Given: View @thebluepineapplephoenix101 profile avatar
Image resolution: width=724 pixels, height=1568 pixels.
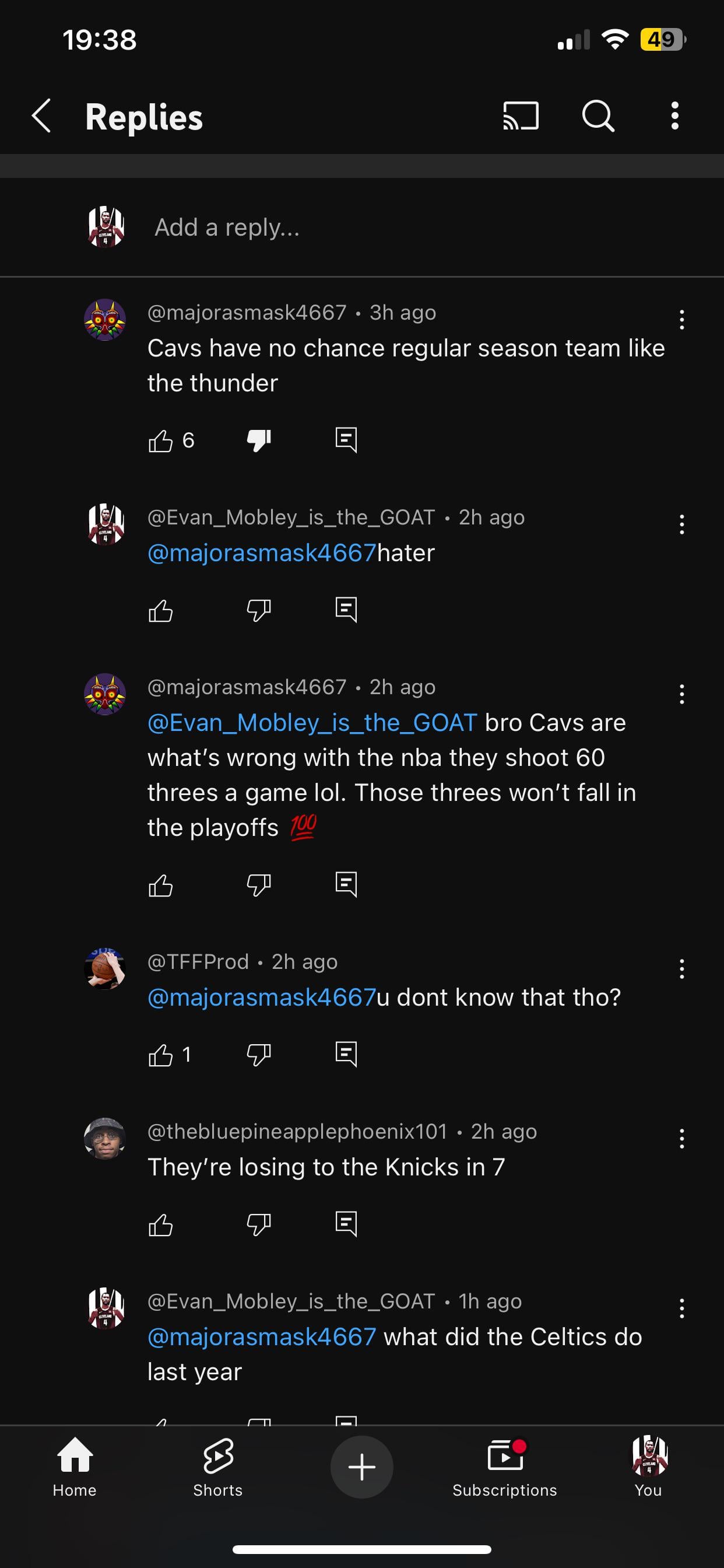Looking at the screenshot, I should [x=105, y=1138].
